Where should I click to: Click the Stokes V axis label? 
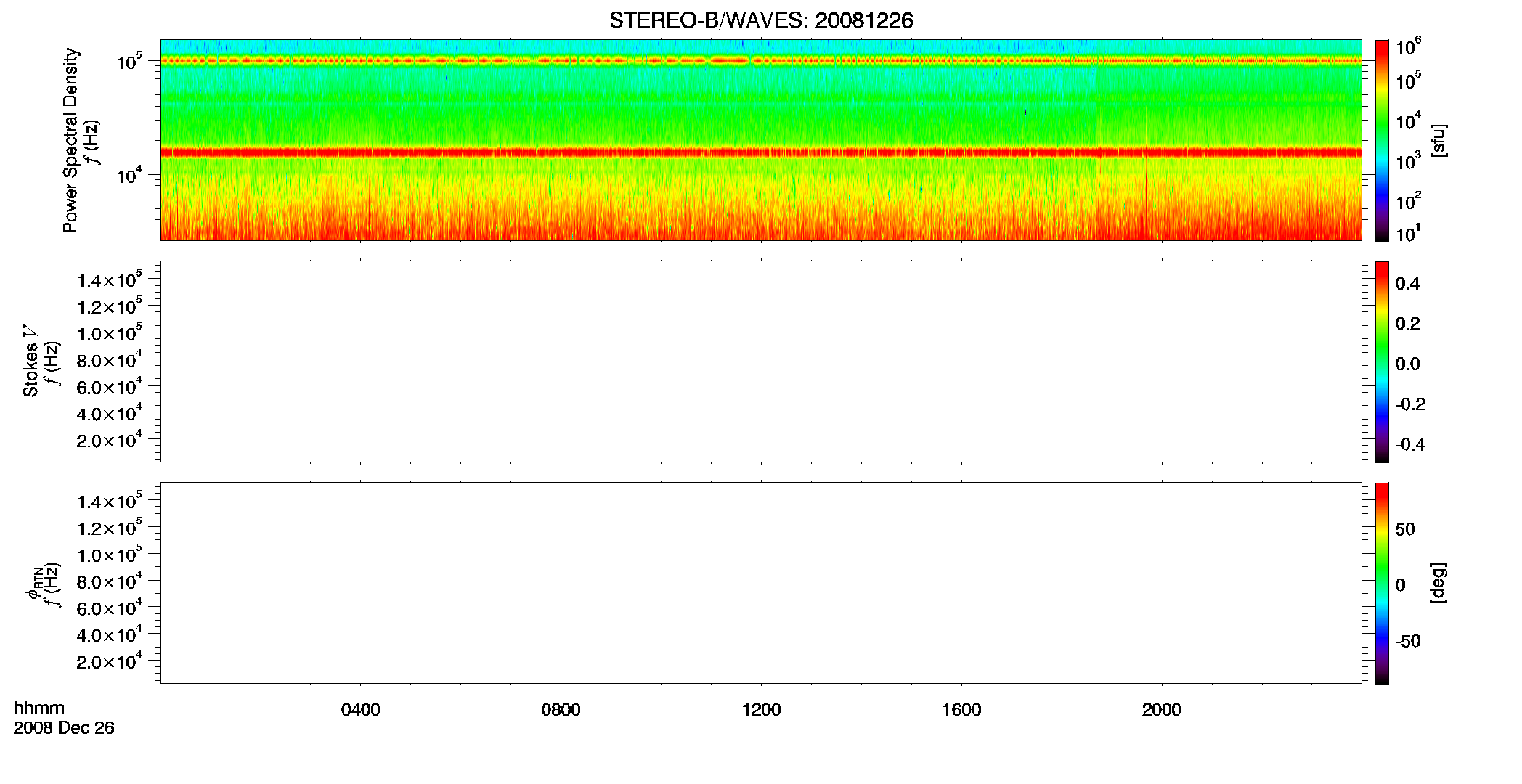(30, 361)
